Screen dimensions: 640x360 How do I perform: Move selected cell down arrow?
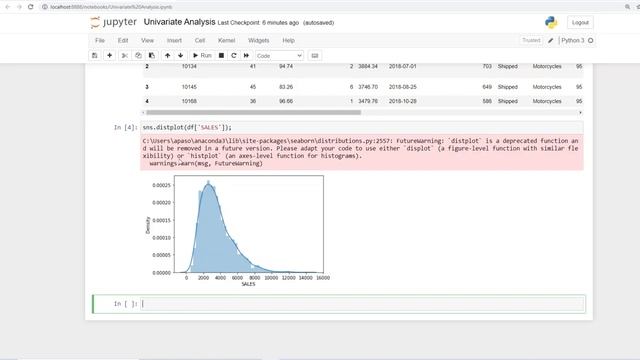pos(180,56)
